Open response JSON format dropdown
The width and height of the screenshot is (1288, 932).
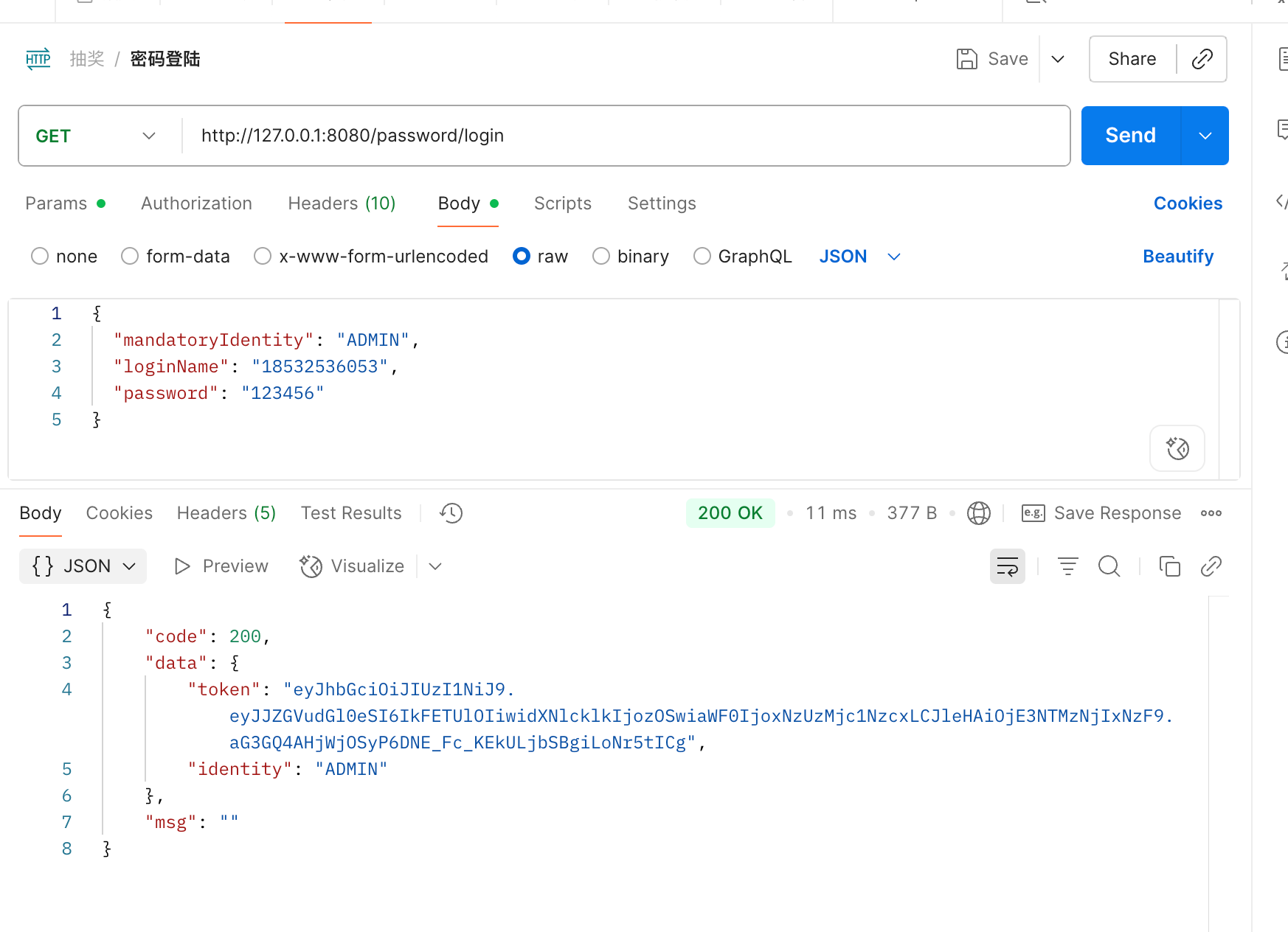click(83, 566)
